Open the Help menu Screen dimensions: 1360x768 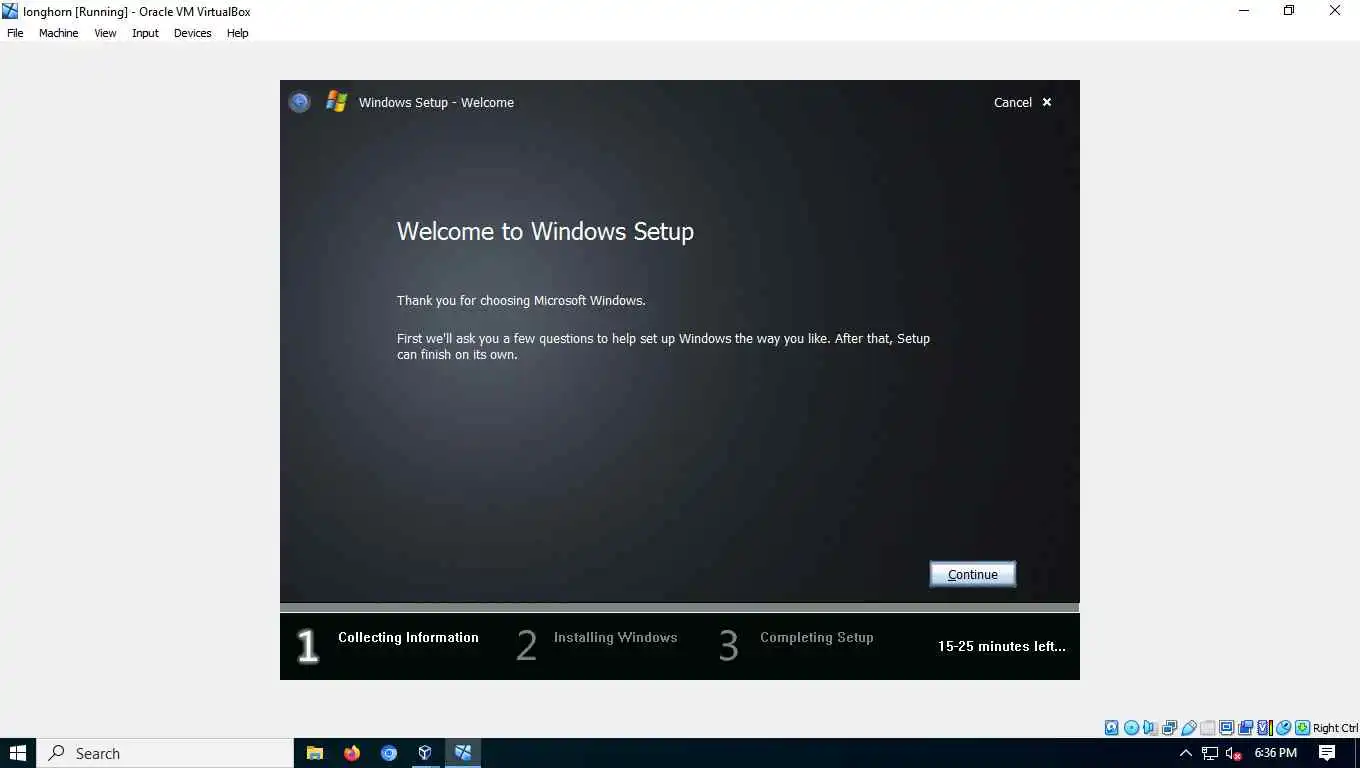(x=237, y=33)
